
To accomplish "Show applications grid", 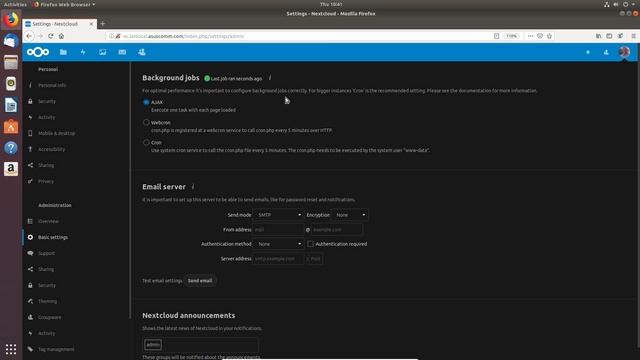I will [11, 349].
